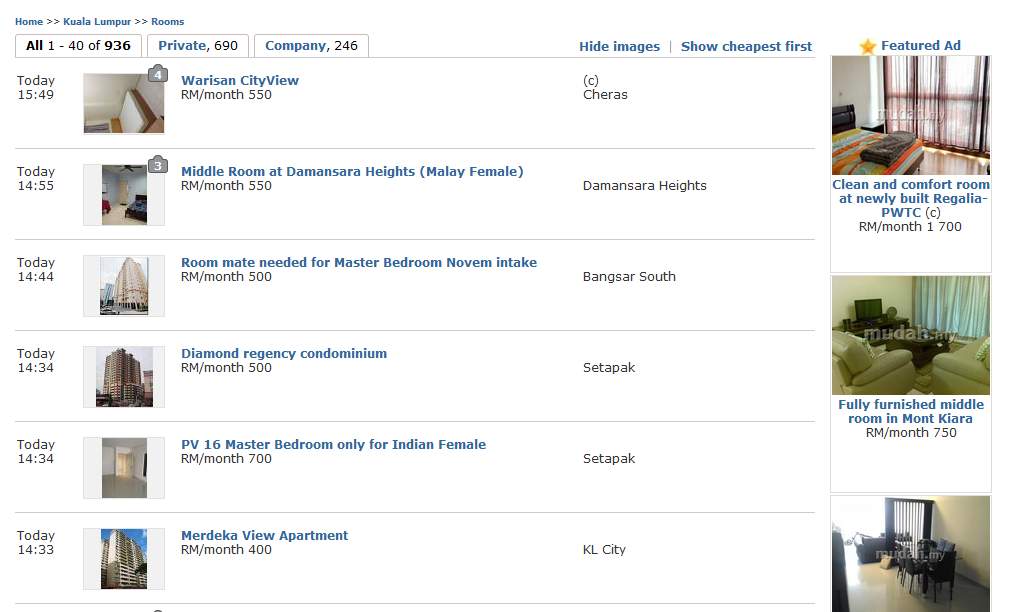The image size is (1018, 612).
Task: Open the Mont Kiara featured room title link
Action: coord(910,411)
